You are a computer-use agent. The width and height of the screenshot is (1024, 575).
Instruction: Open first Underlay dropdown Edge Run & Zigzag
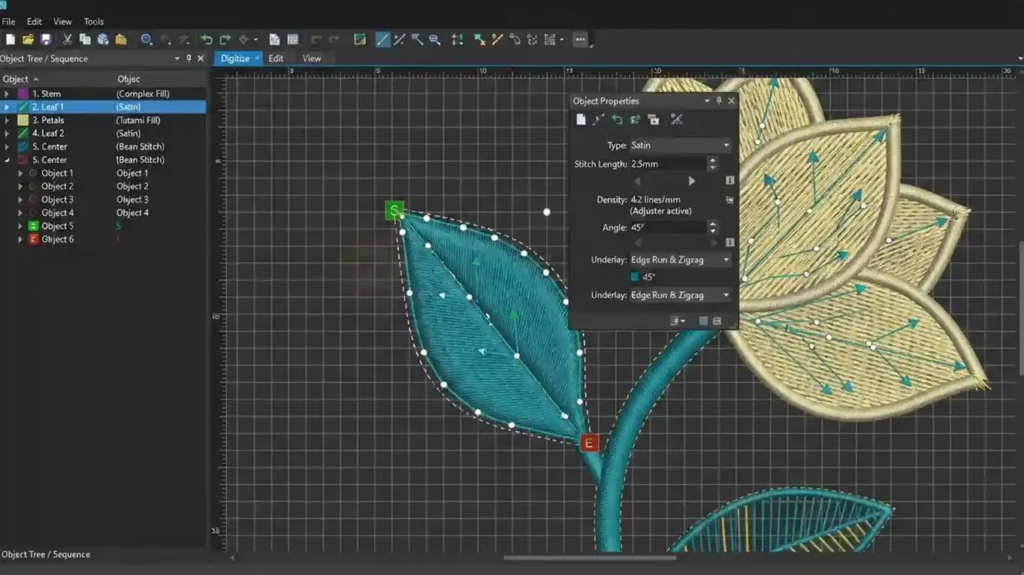coord(680,259)
